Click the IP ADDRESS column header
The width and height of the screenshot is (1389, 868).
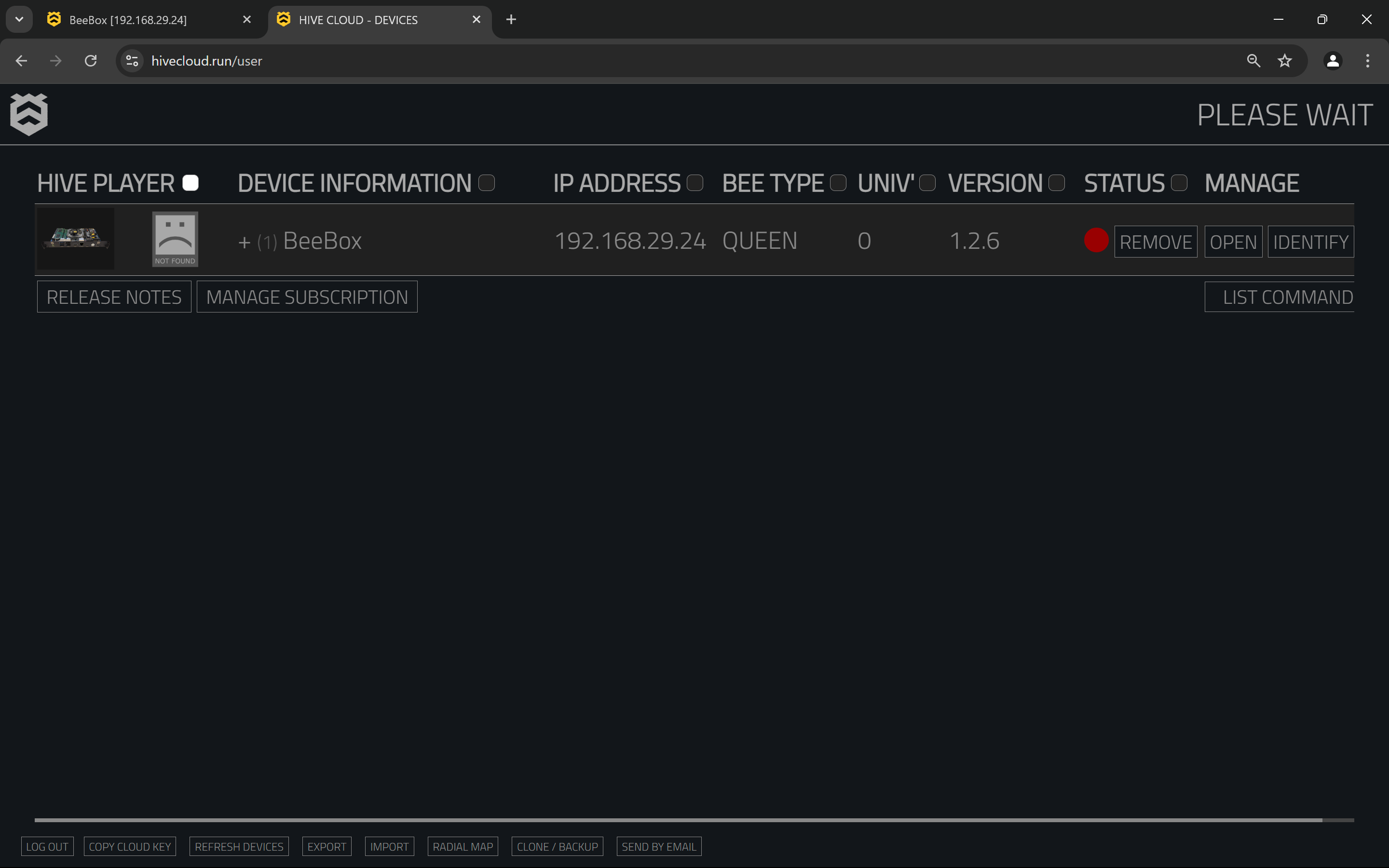pyautogui.click(x=617, y=184)
